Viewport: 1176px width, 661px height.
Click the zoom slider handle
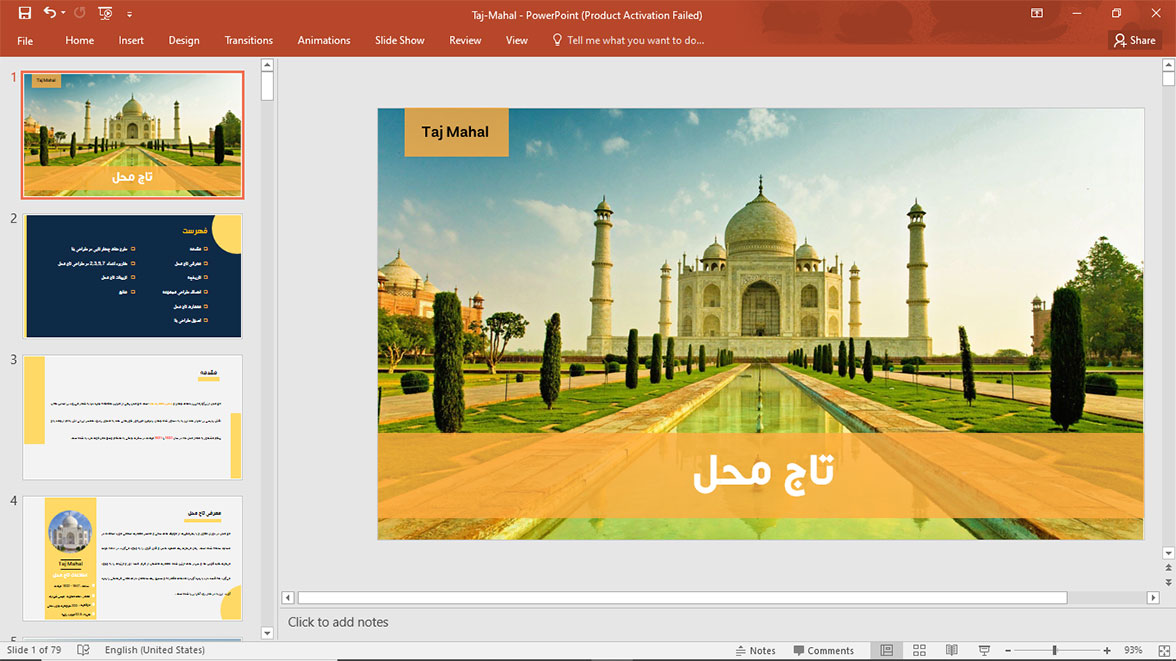click(x=1054, y=650)
